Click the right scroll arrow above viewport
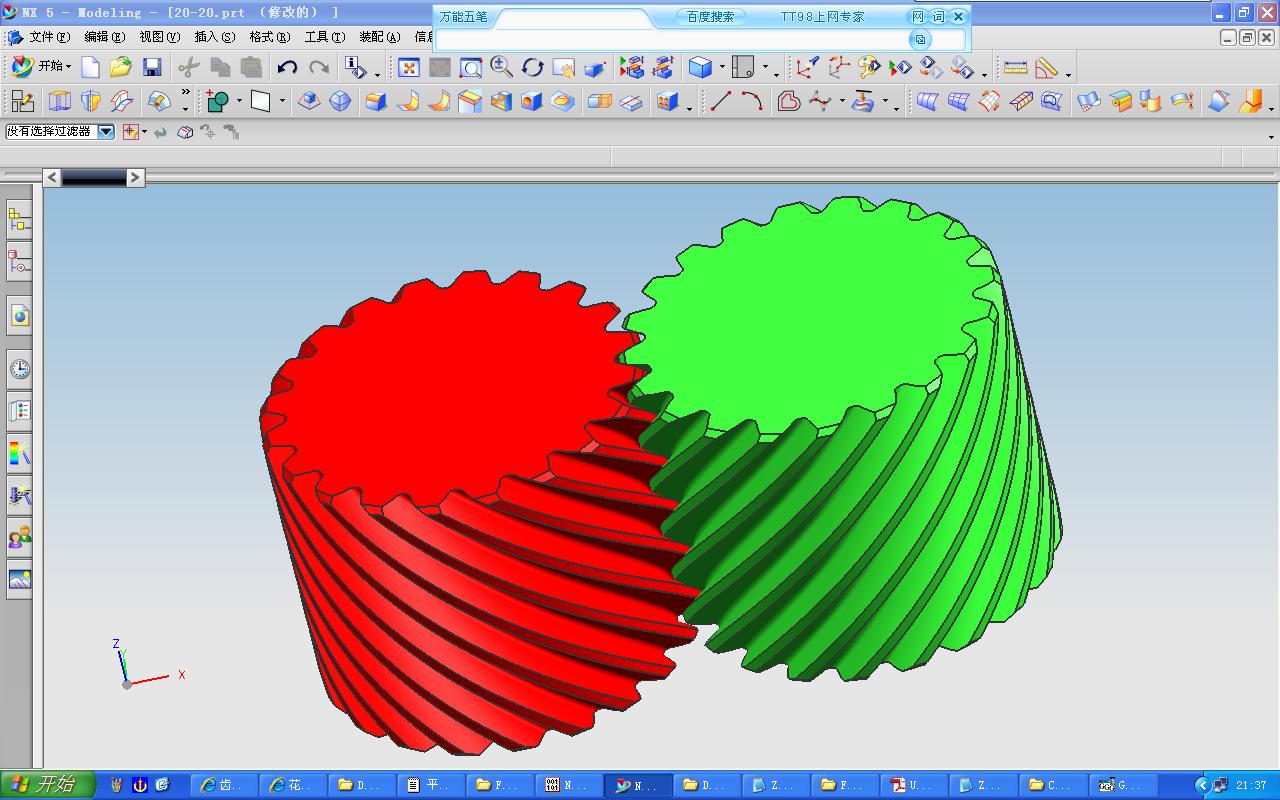 pos(135,177)
